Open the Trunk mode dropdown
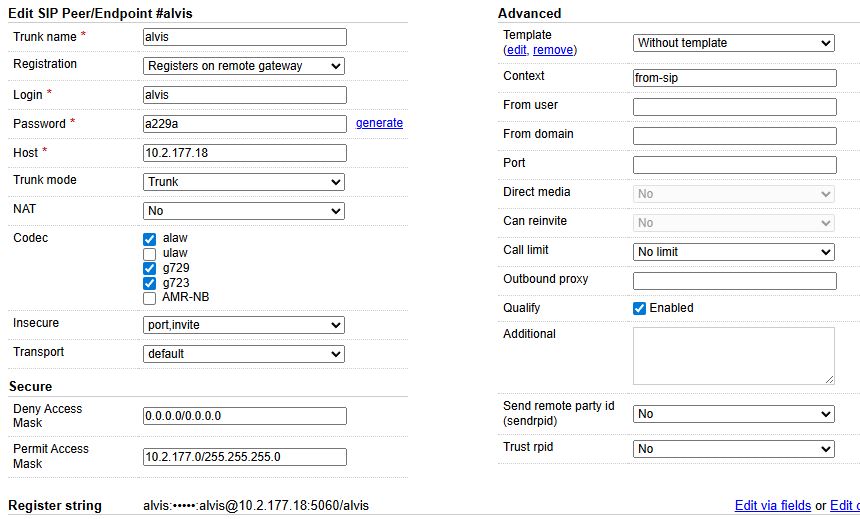Image resolution: width=860 pixels, height=519 pixels. pyautogui.click(x=244, y=182)
